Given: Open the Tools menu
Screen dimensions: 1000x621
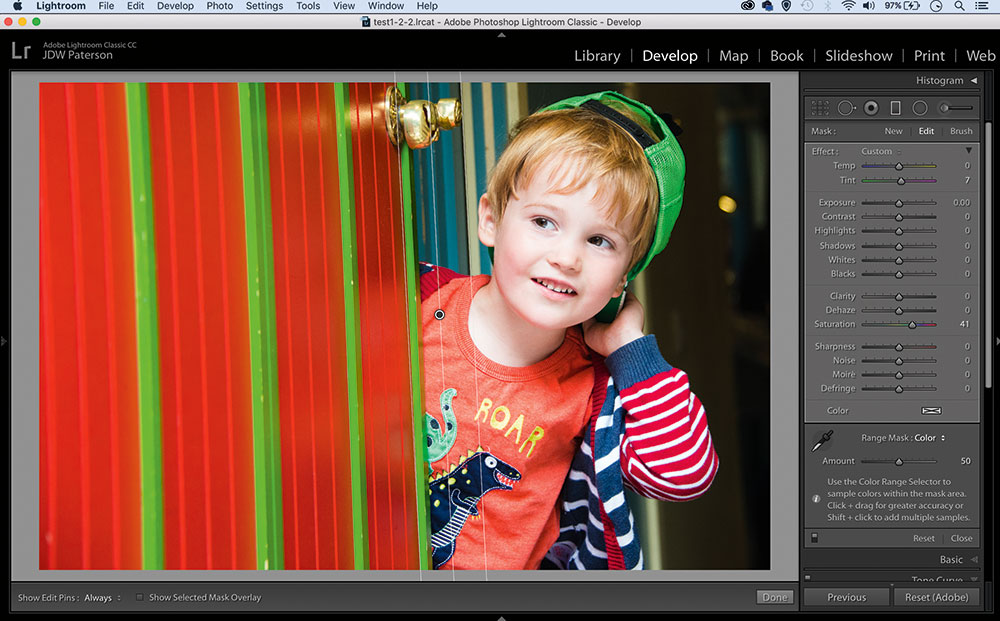Looking at the screenshot, I should tap(308, 6).
